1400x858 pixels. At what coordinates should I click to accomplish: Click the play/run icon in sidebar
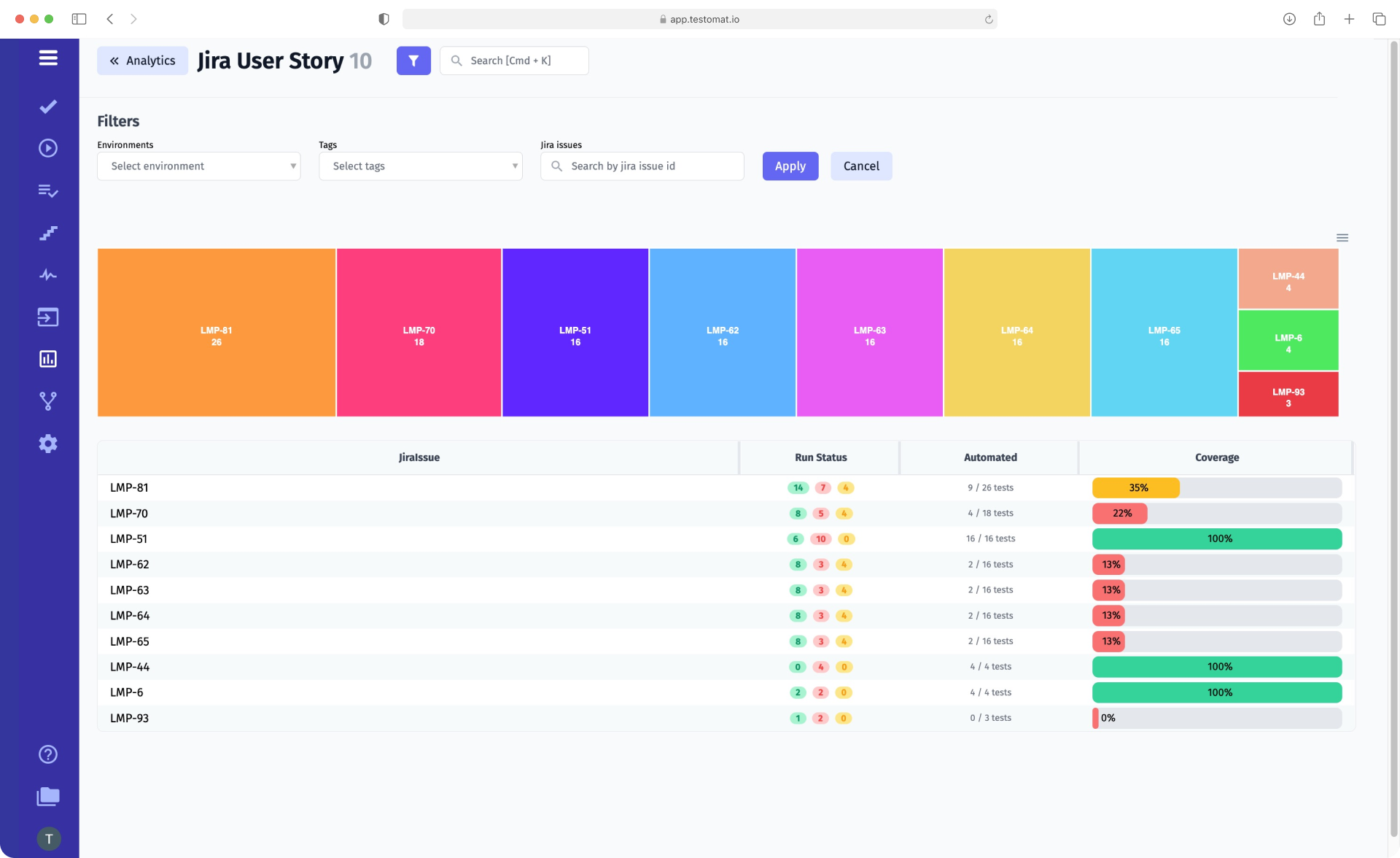point(47,148)
